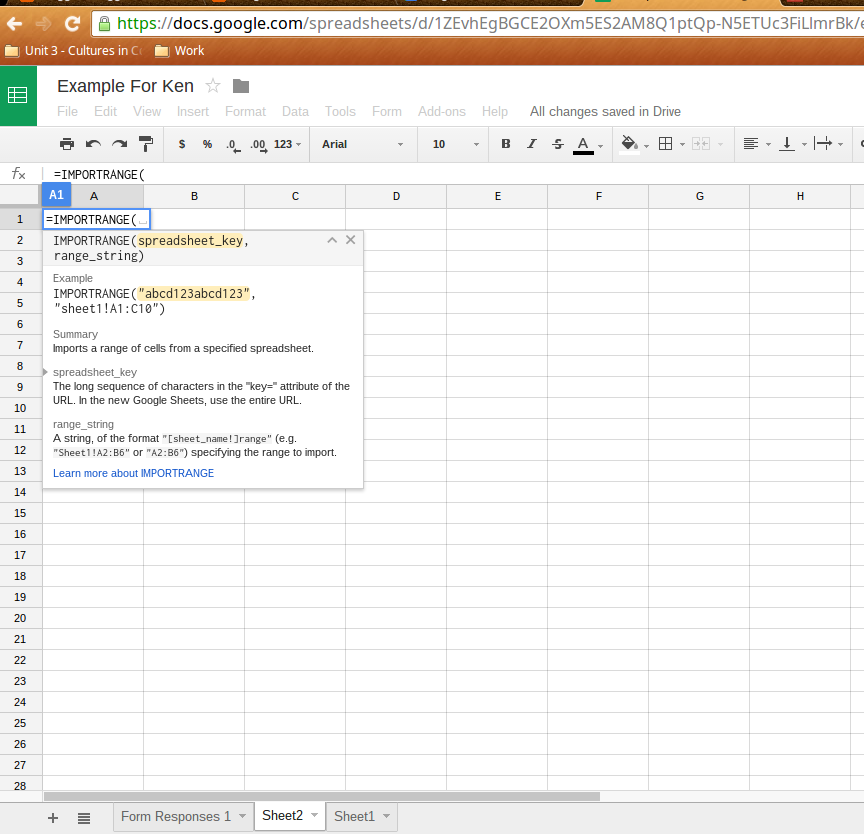Open more number formats 123 dropdown

click(288, 144)
